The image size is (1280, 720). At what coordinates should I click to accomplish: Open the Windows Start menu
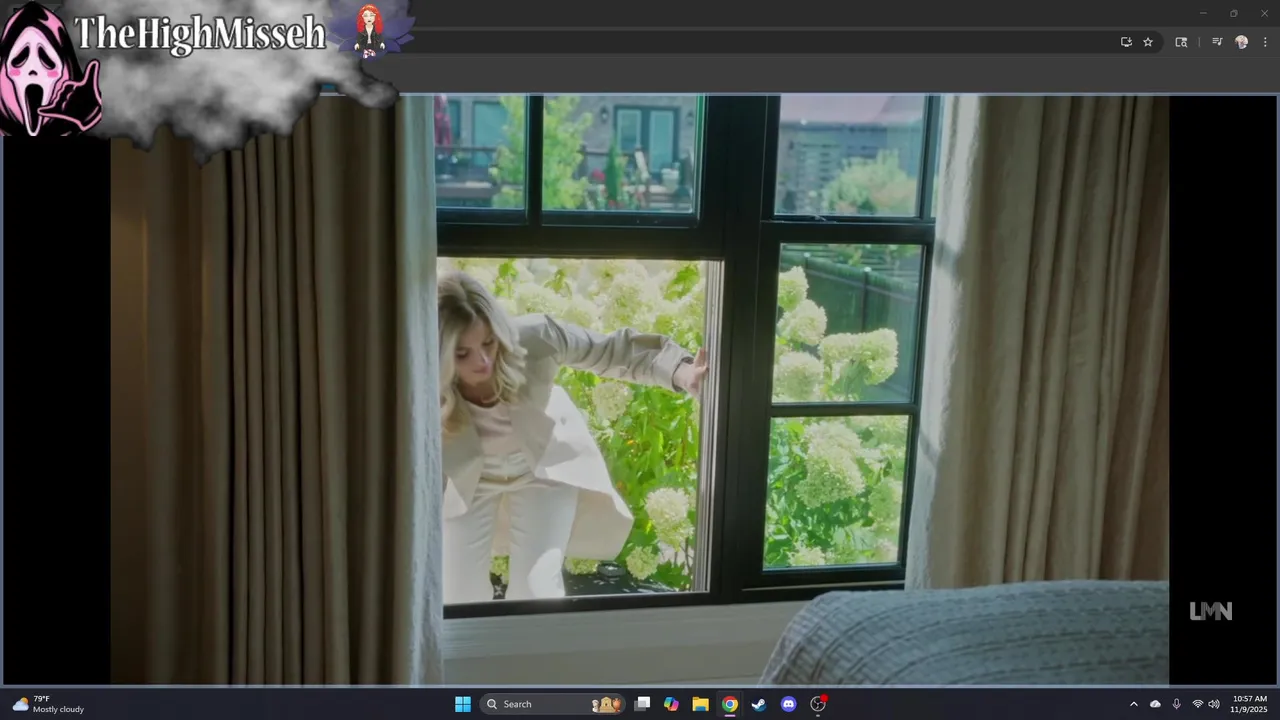463,704
